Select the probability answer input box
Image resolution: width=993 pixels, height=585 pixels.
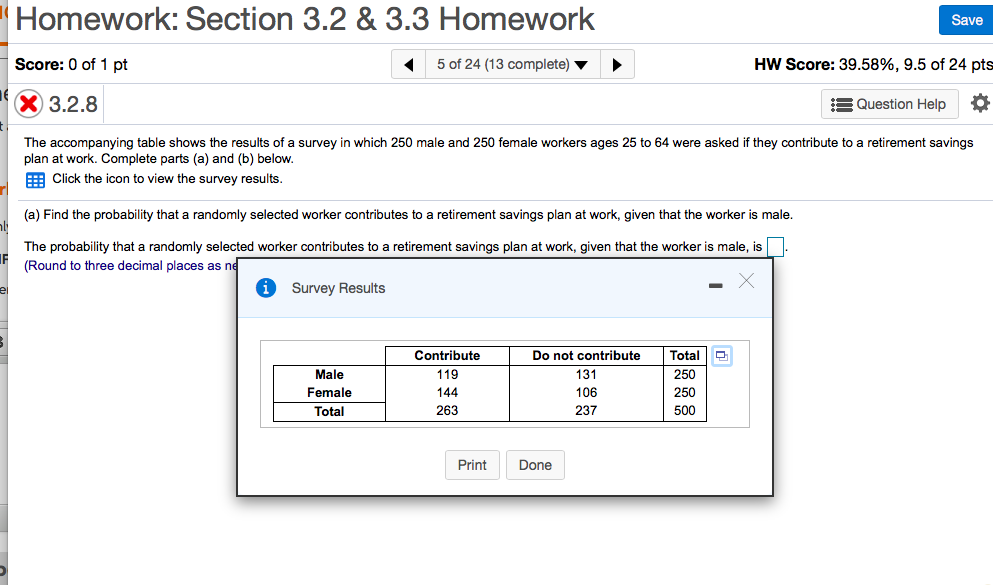pos(775,245)
